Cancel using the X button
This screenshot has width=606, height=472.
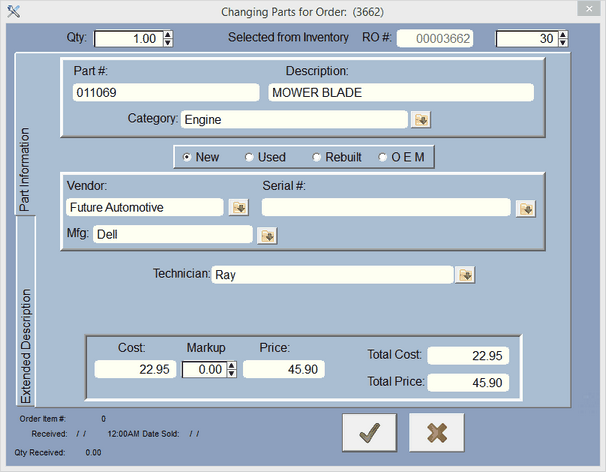[436, 432]
